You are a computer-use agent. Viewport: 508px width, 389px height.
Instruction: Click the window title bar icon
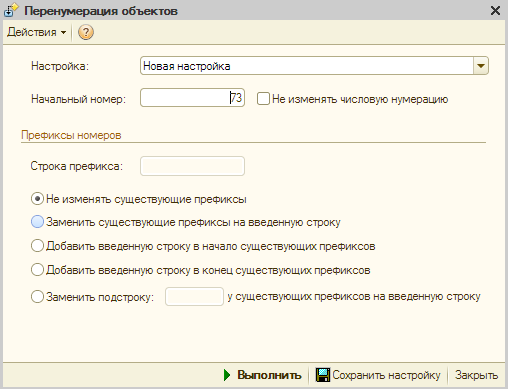(11, 10)
